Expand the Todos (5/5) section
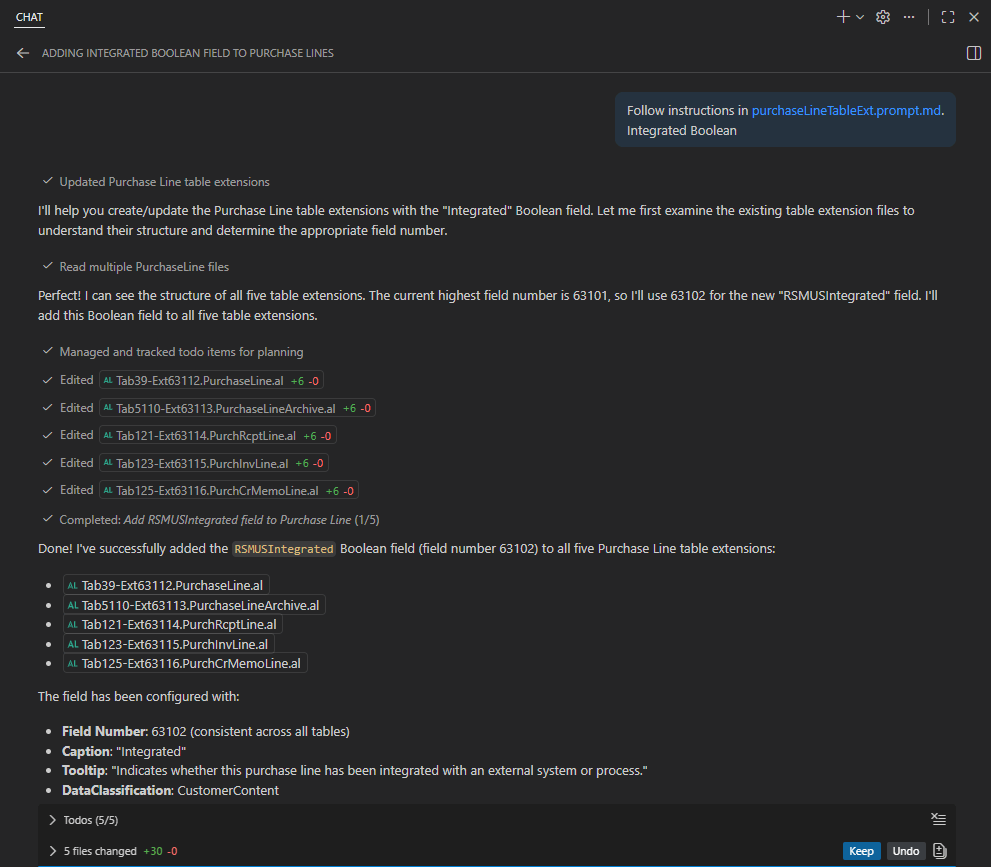Viewport: 991px width, 867px height. point(53,820)
